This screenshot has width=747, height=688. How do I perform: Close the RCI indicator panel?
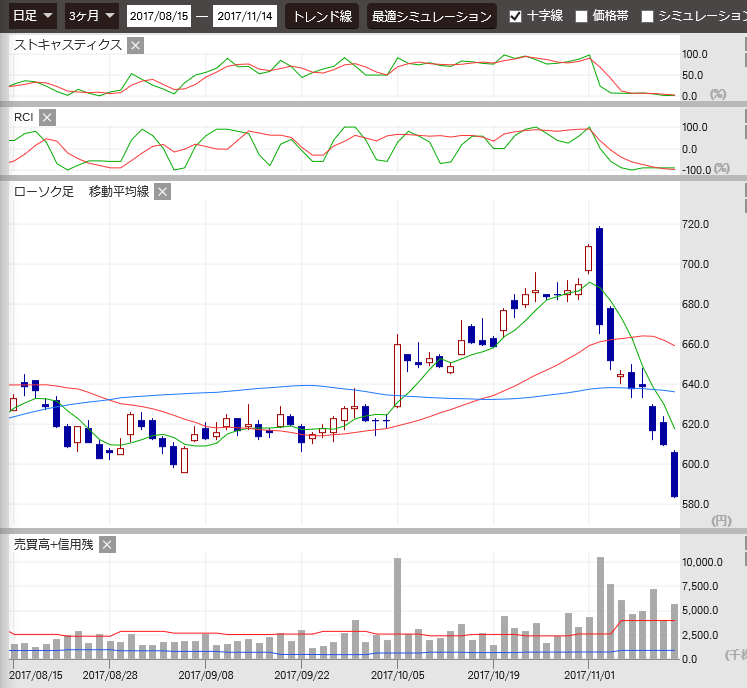47,118
